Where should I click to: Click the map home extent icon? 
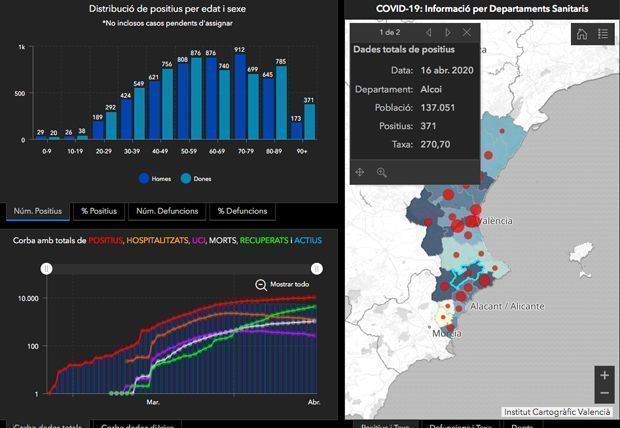click(582, 34)
